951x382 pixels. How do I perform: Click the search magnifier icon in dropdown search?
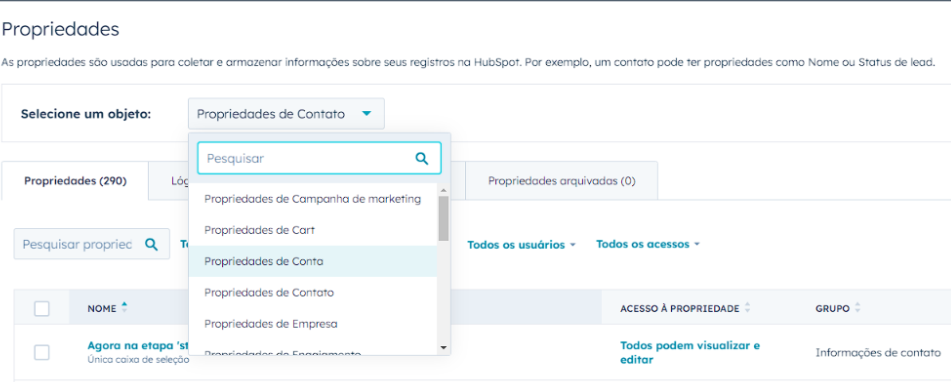click(422, 159)
